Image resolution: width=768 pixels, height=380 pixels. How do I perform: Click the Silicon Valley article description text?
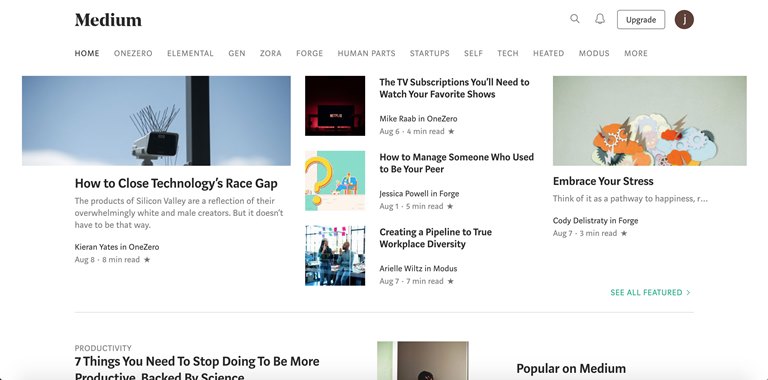179,213
